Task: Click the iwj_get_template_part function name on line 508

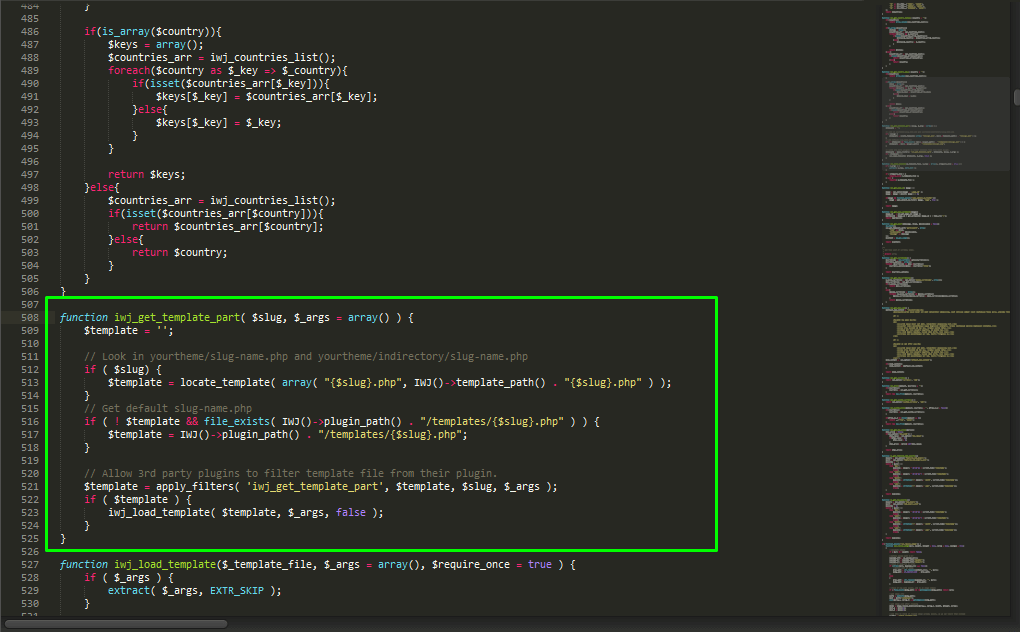Action: click(177, 317)
